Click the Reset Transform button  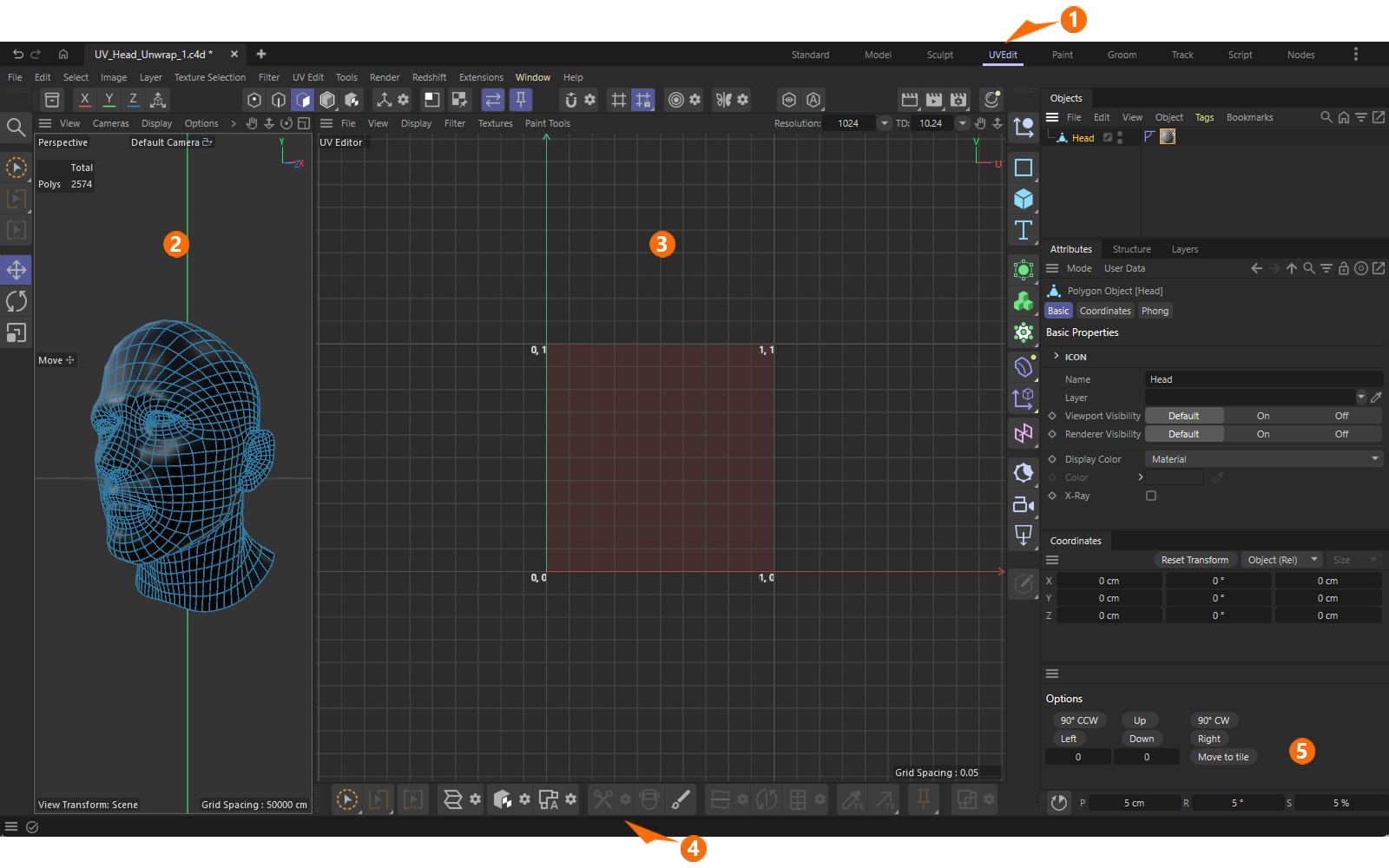1195,560
